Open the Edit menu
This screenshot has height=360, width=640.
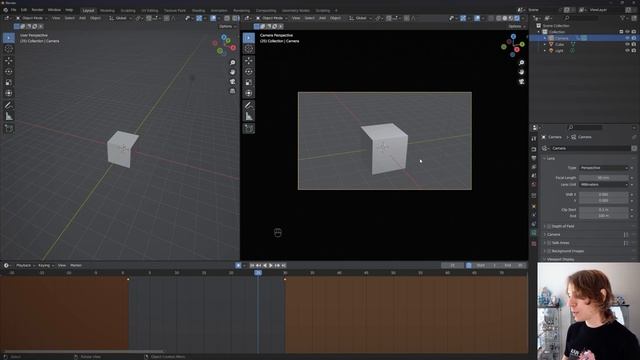click(x=24, y=10)
